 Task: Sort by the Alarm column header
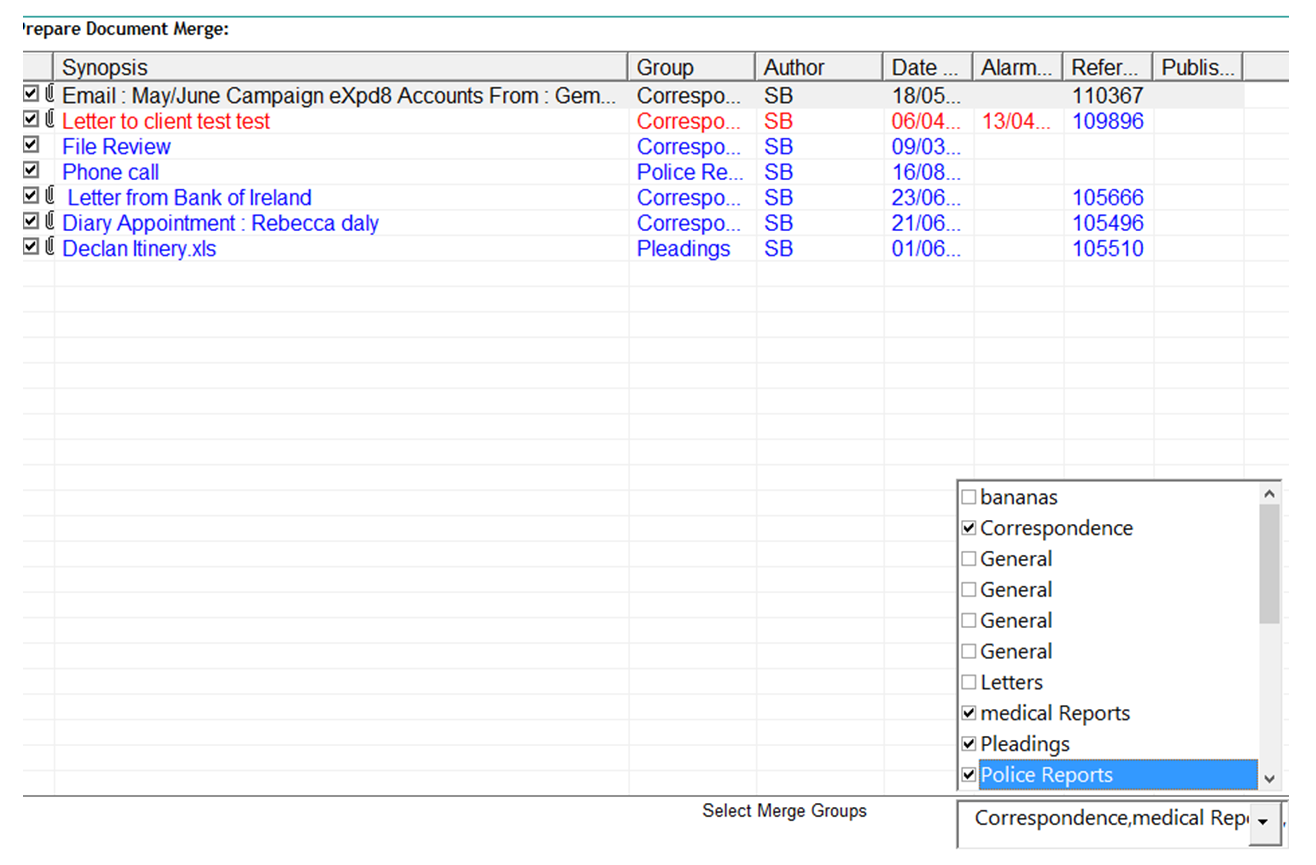pyautogui.click(x=1018, y=67)
